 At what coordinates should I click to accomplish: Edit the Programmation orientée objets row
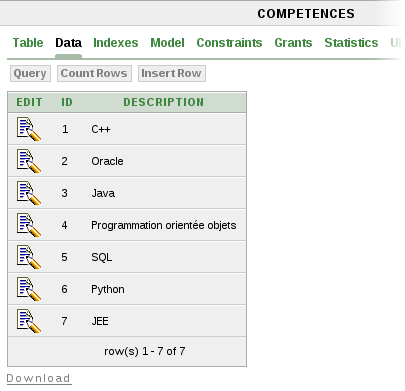point(29,225)
